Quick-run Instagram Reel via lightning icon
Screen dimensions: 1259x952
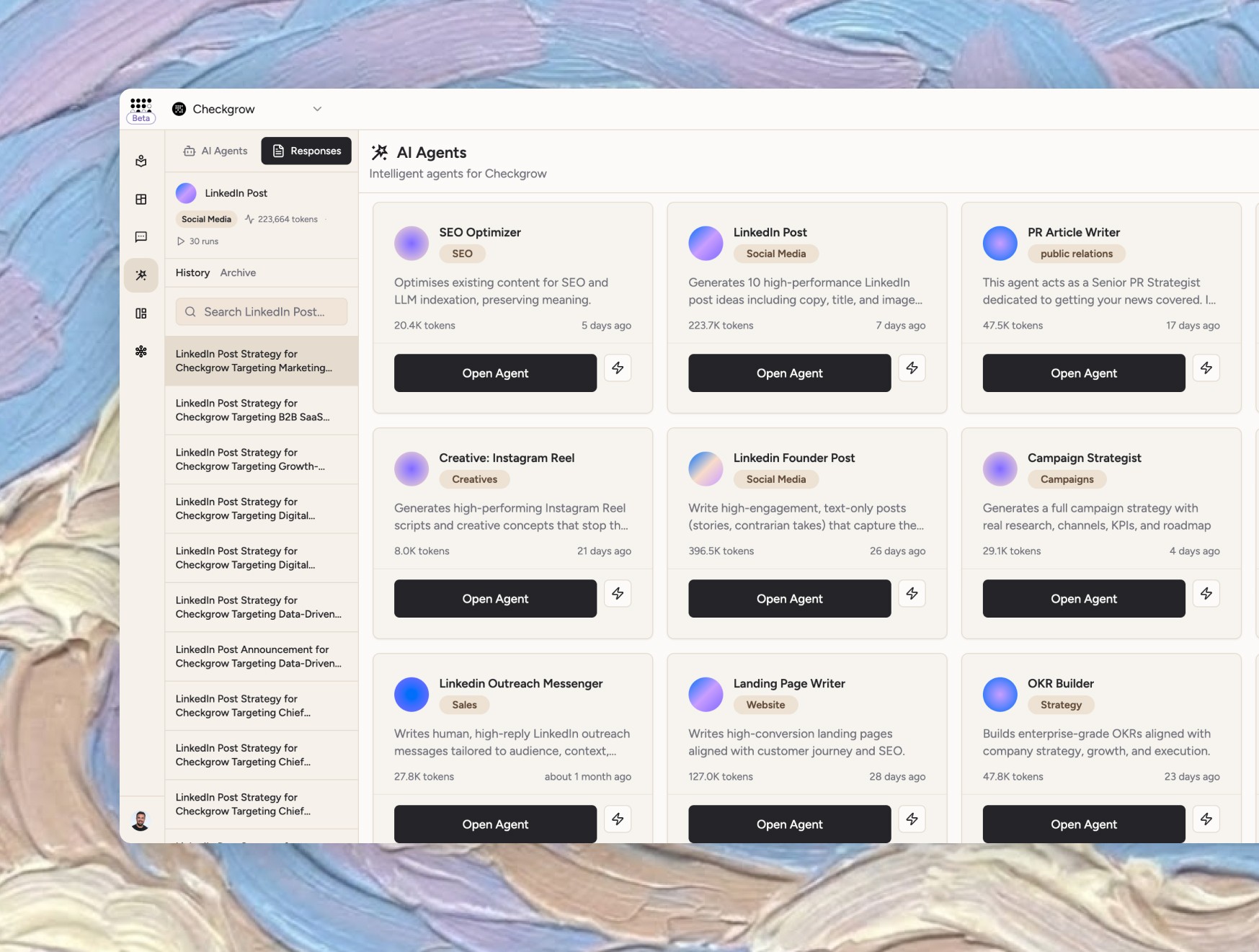tap(618, 593)
